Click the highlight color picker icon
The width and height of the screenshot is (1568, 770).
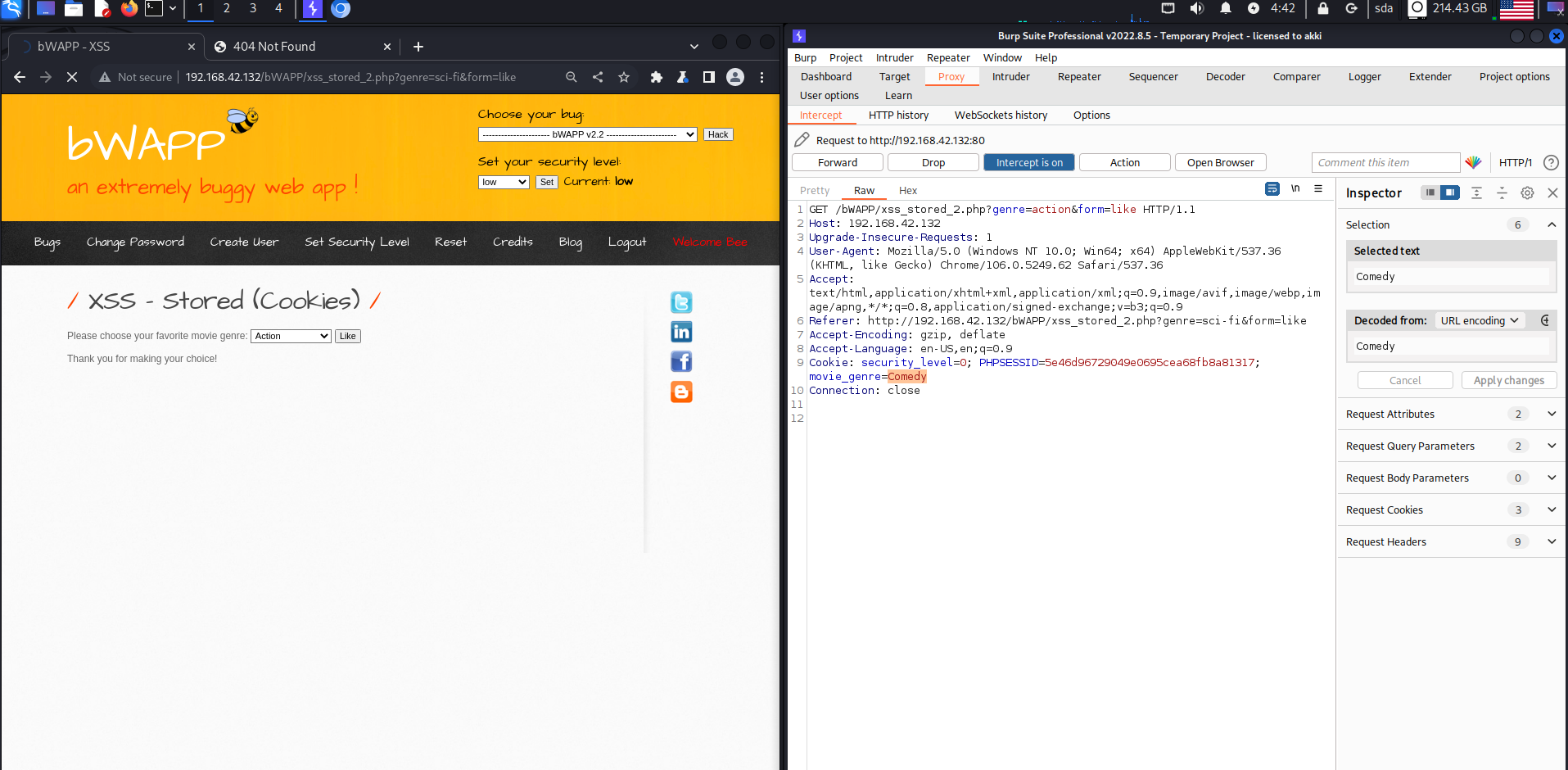point(1473,162)
